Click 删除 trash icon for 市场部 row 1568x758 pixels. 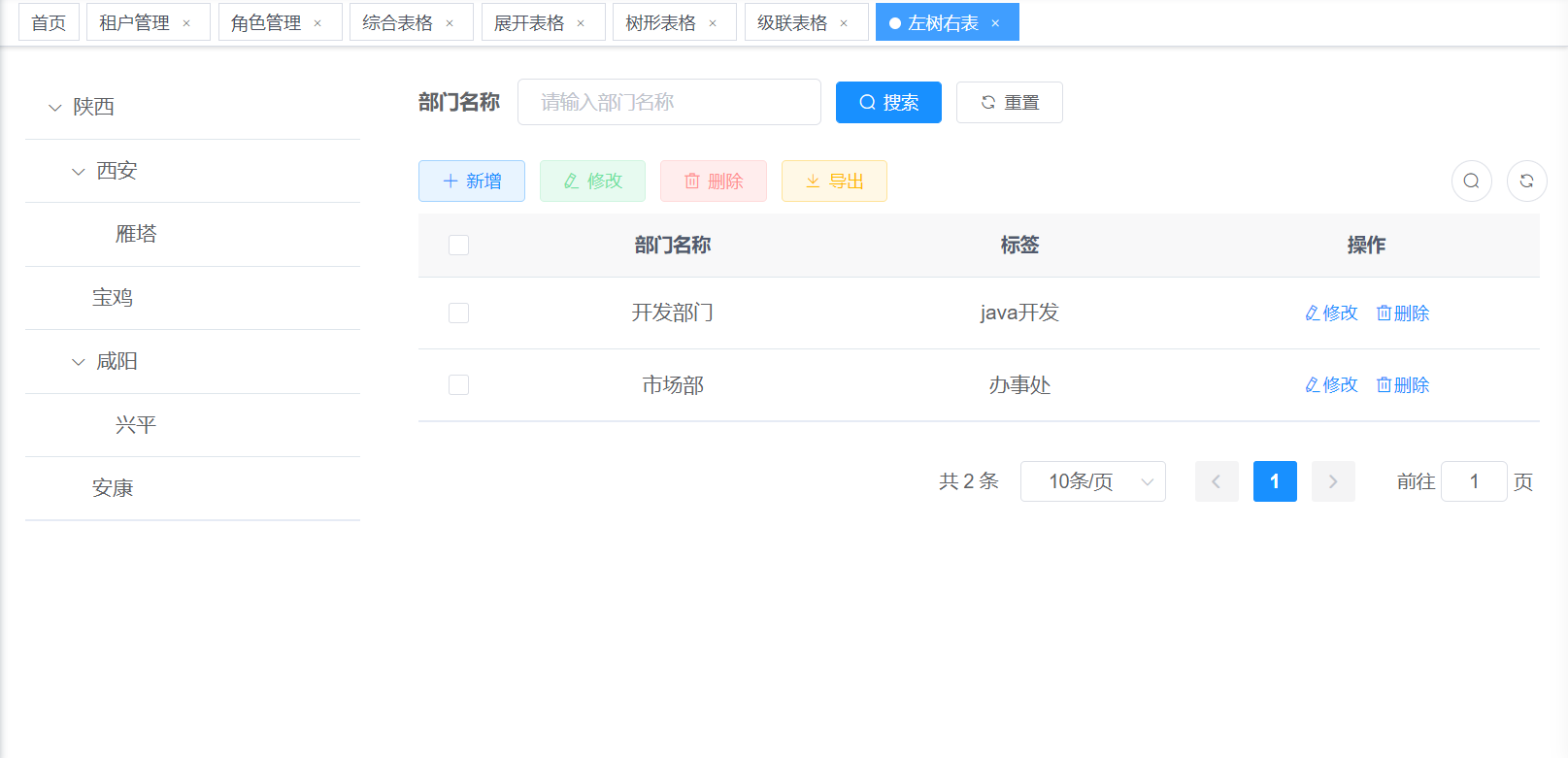pyautogui.click(x=1385, y=384)
